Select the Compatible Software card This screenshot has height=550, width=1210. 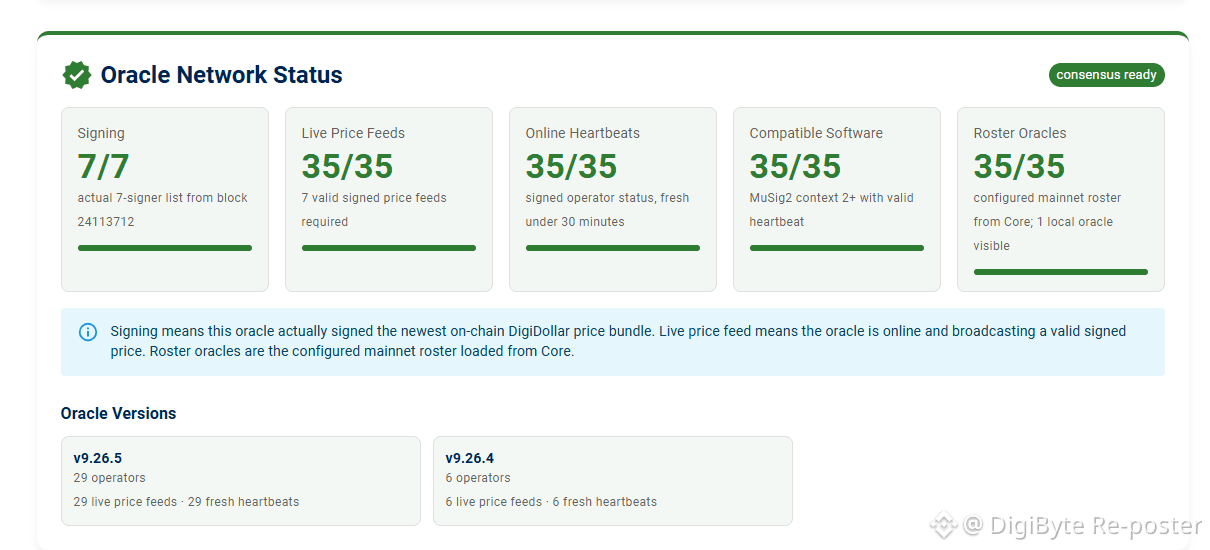pos(837,200)
